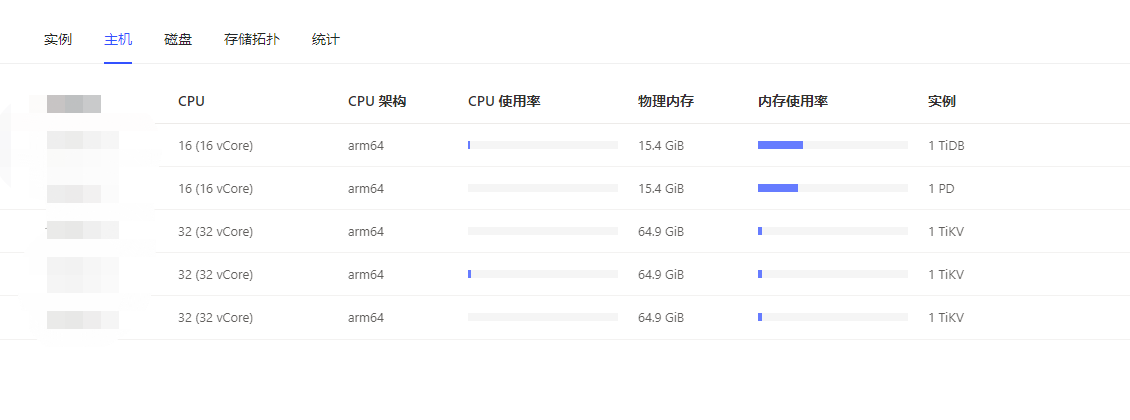Select the 主机 tab

pyautogui.click(x=118, y=40)
